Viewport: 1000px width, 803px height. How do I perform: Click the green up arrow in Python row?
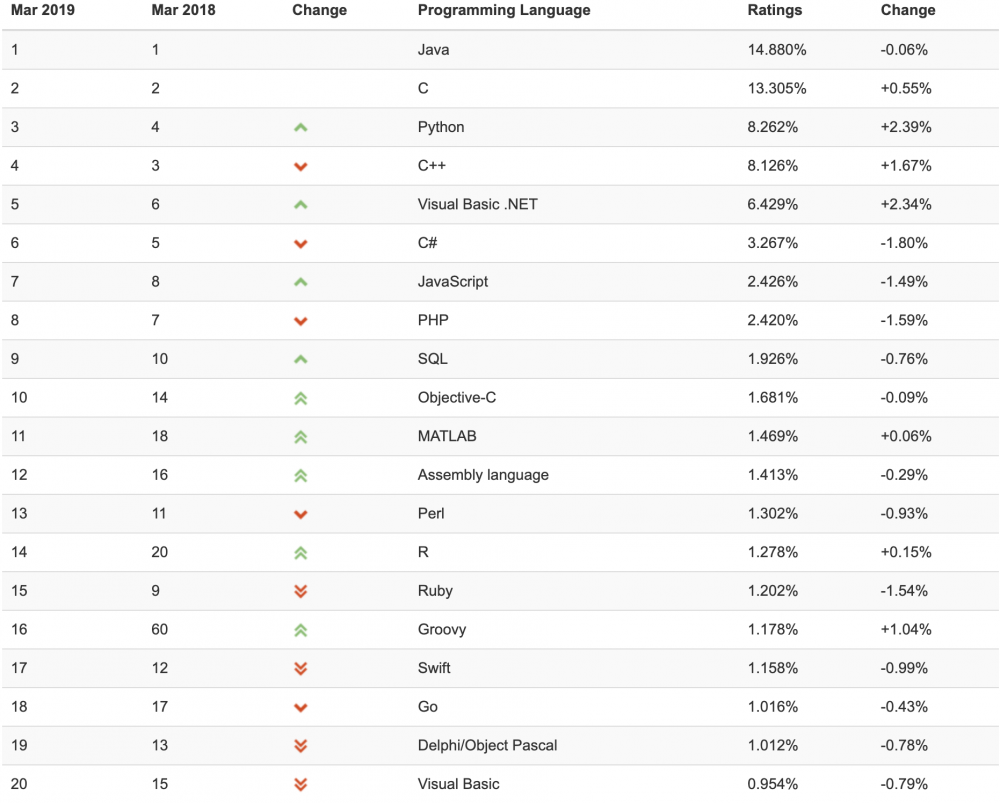(300, 127)
